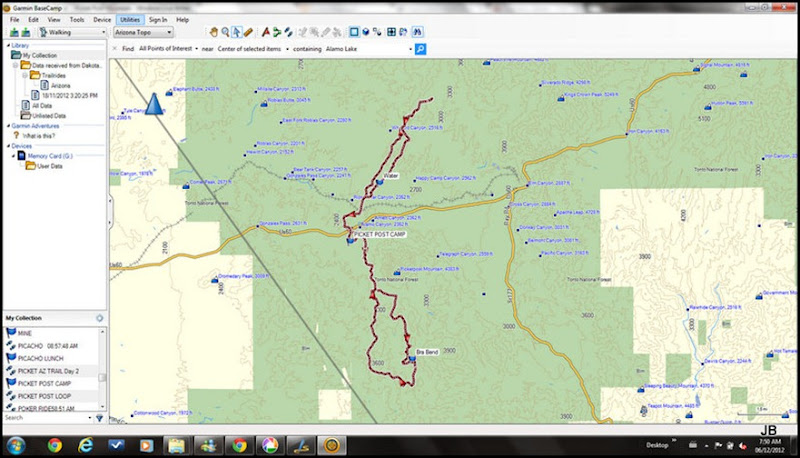Image resolution: width=800 pixels, height=458 pixels.
Task: Click the binoculars find icon
Action: tap(417, 32)
